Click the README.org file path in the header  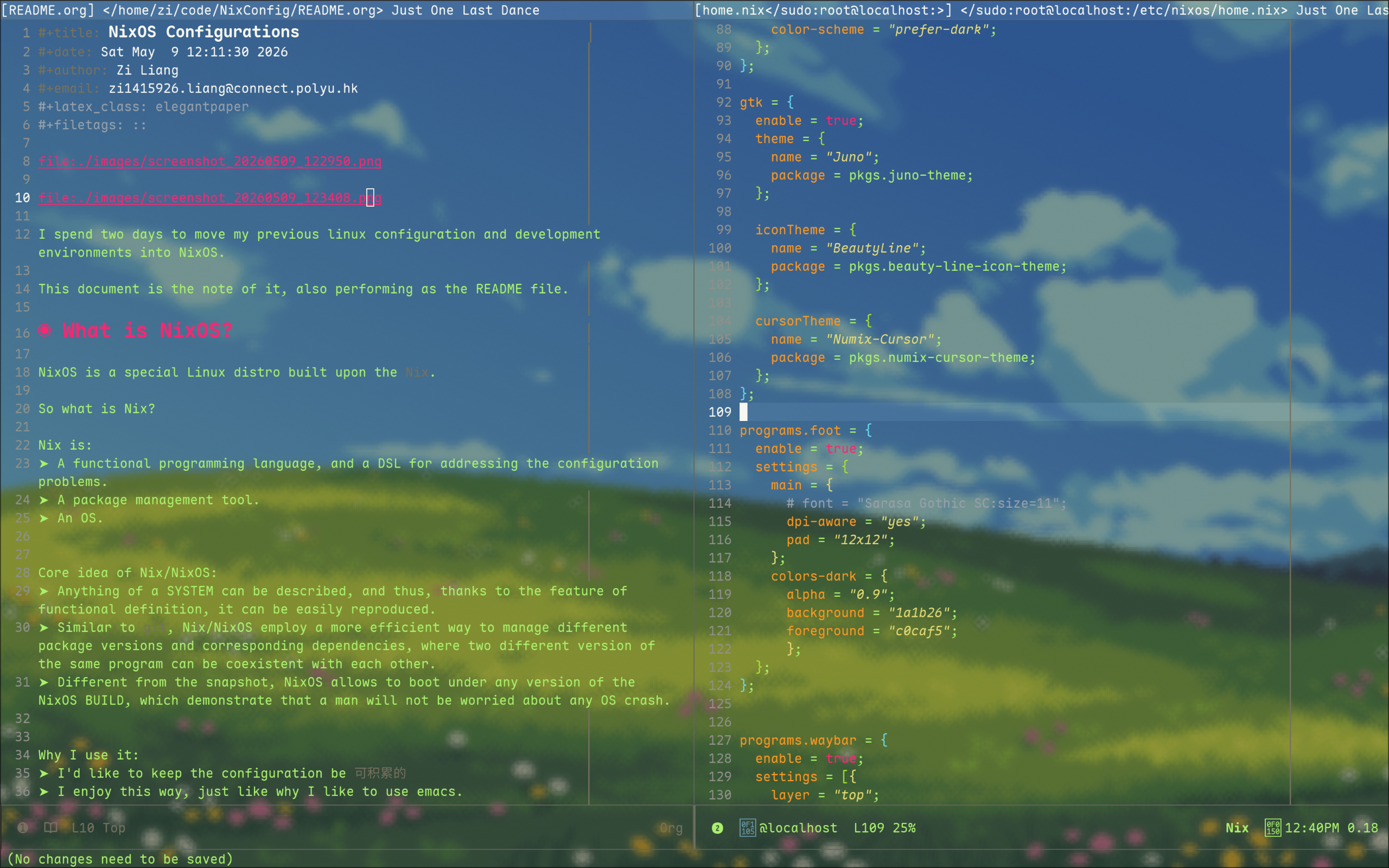[x=244, y=10]
